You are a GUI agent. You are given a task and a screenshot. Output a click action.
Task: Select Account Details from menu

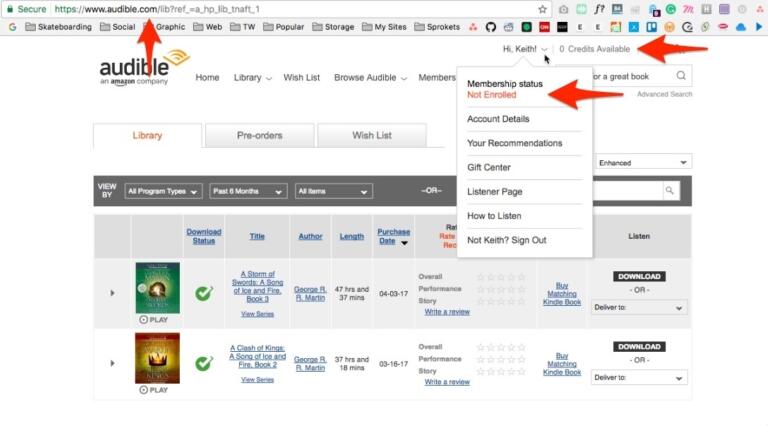498,119
